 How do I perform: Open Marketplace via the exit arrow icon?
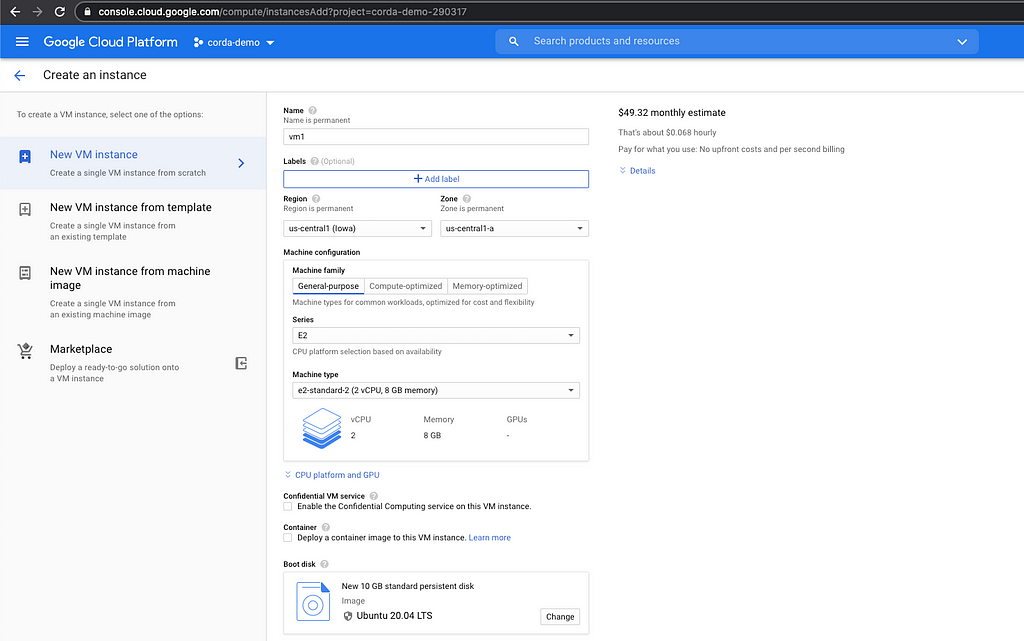coord(241,364)
